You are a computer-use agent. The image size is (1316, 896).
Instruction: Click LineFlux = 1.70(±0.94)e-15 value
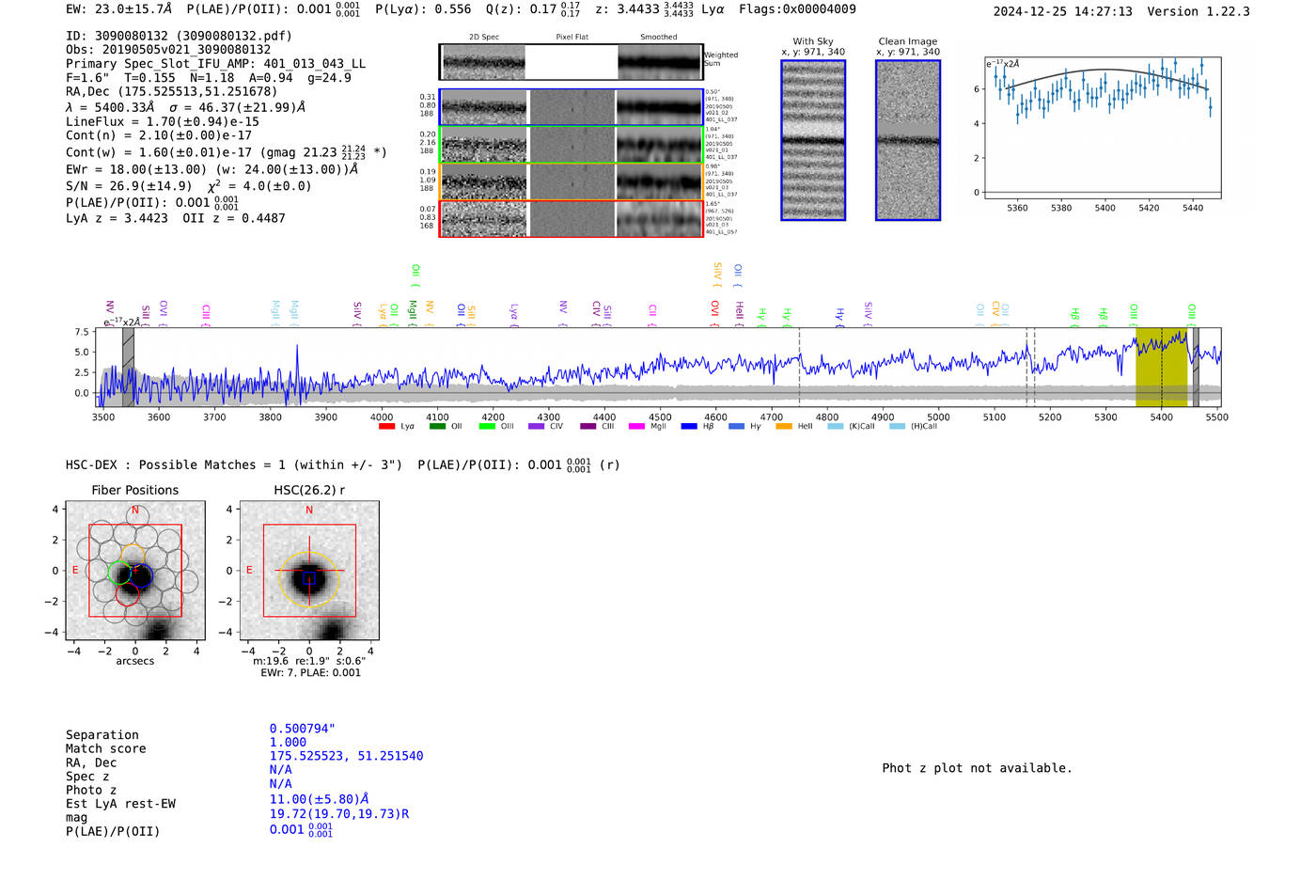(x=163, y=121)
